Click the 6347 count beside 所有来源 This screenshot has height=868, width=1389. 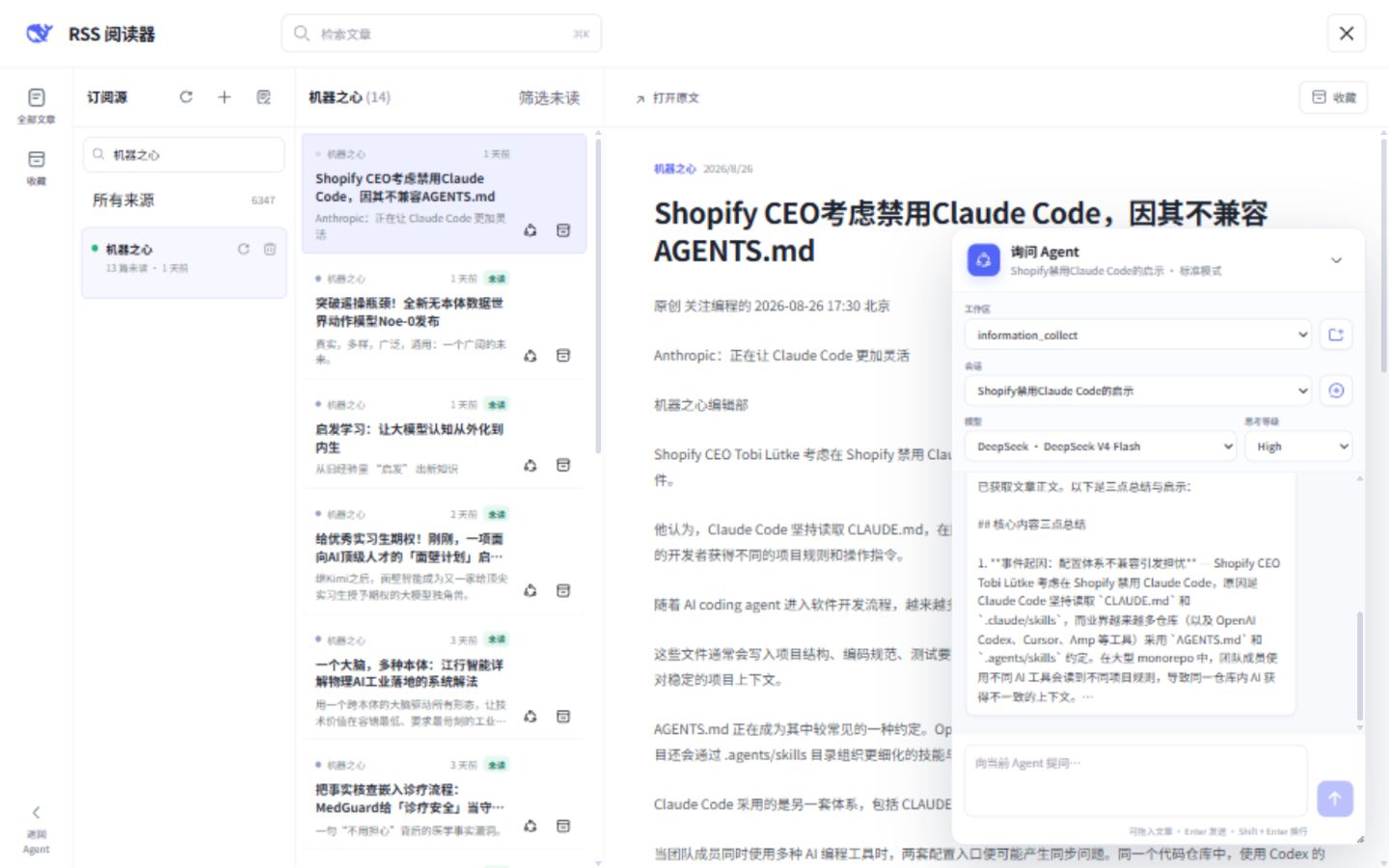tap(263, 201)
